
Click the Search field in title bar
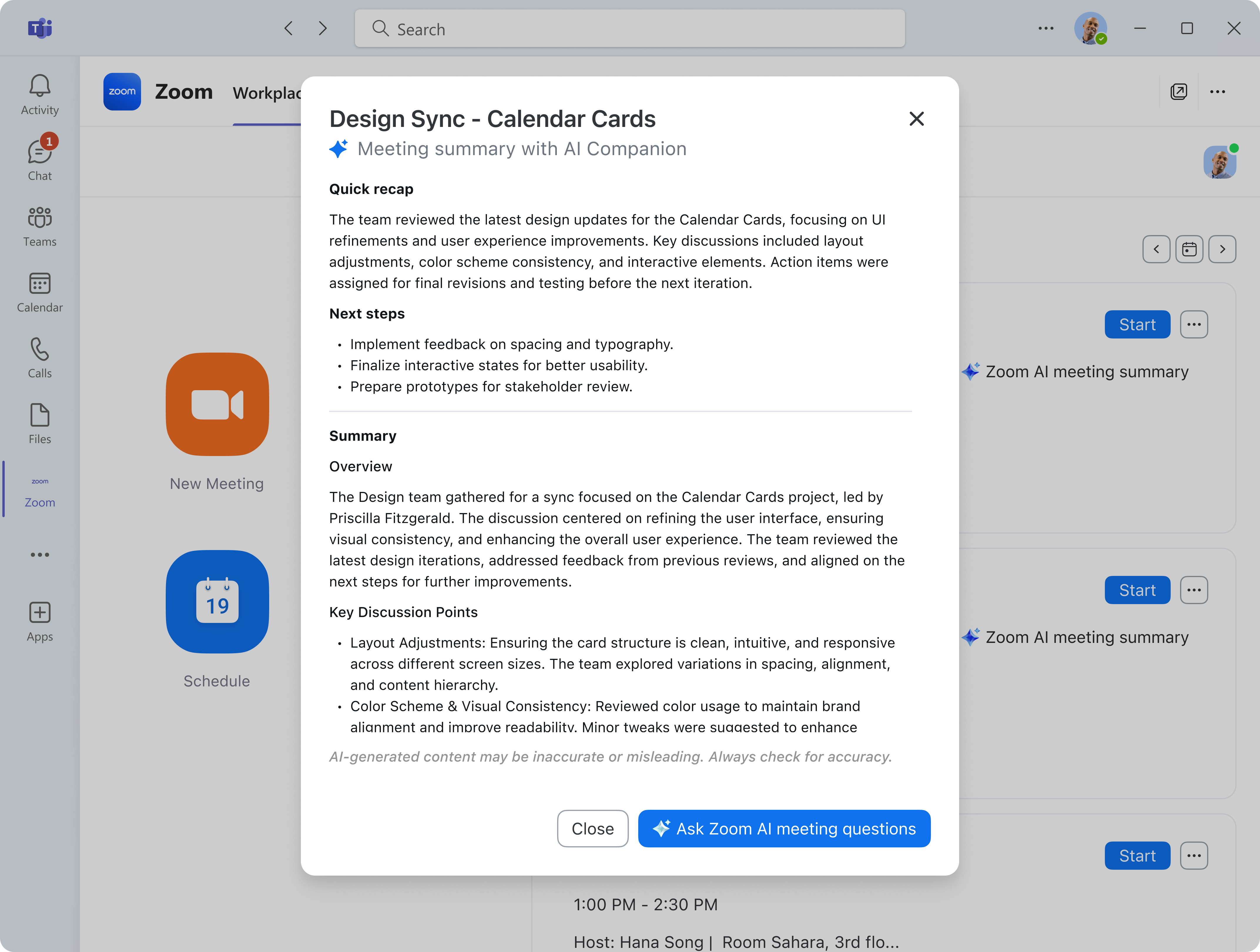(x=629, y=29)
